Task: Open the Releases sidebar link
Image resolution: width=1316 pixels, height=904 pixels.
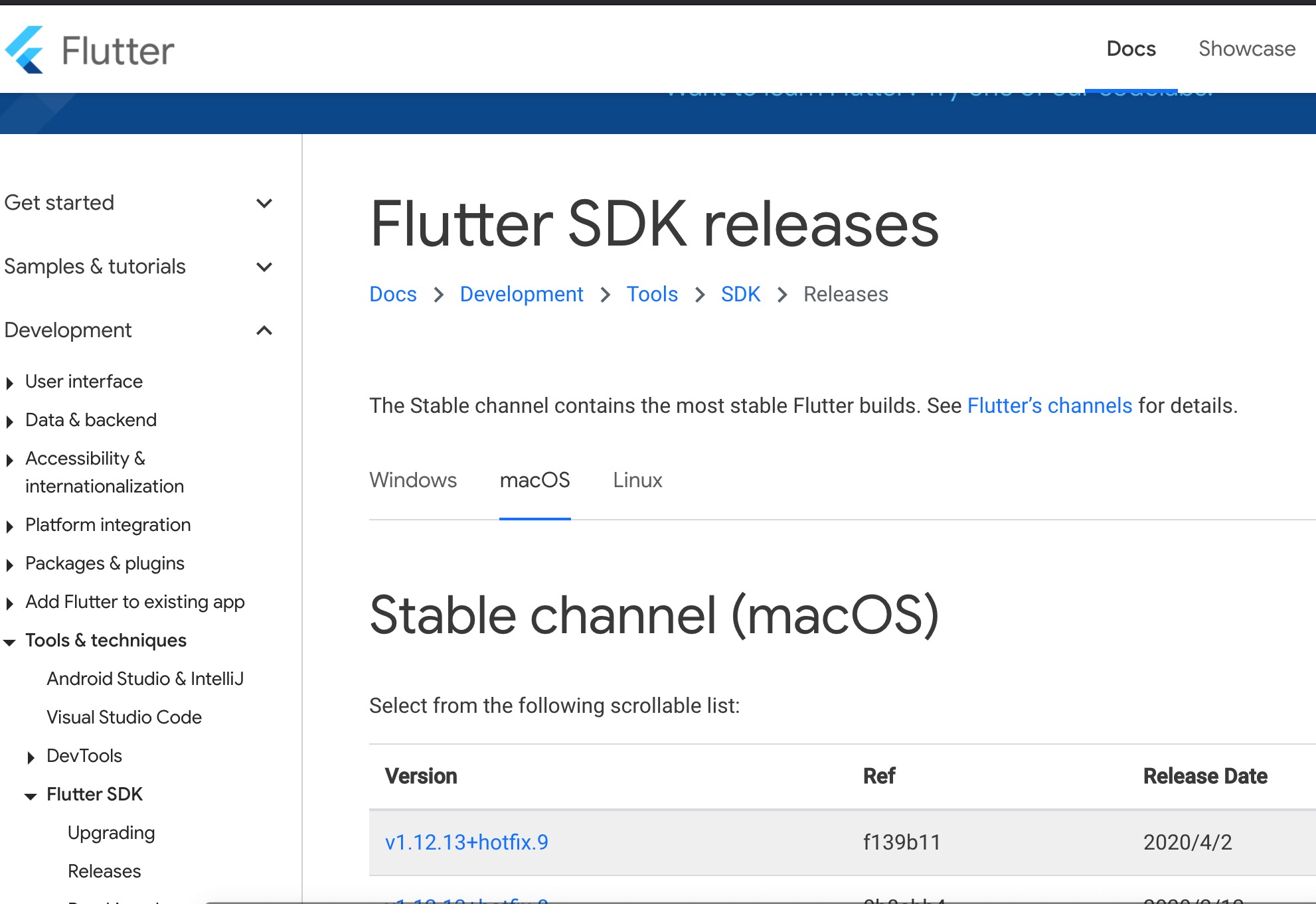Action: pos(104,871)
